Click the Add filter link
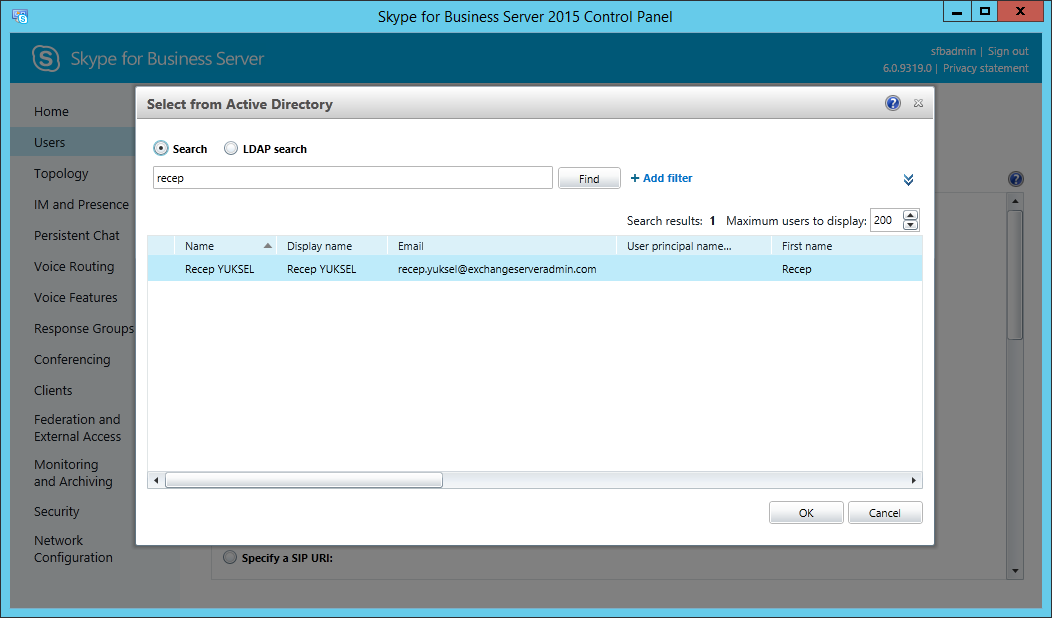This screenshot has height=618, width=1052. pyautogui.click(x=662, y=178)
